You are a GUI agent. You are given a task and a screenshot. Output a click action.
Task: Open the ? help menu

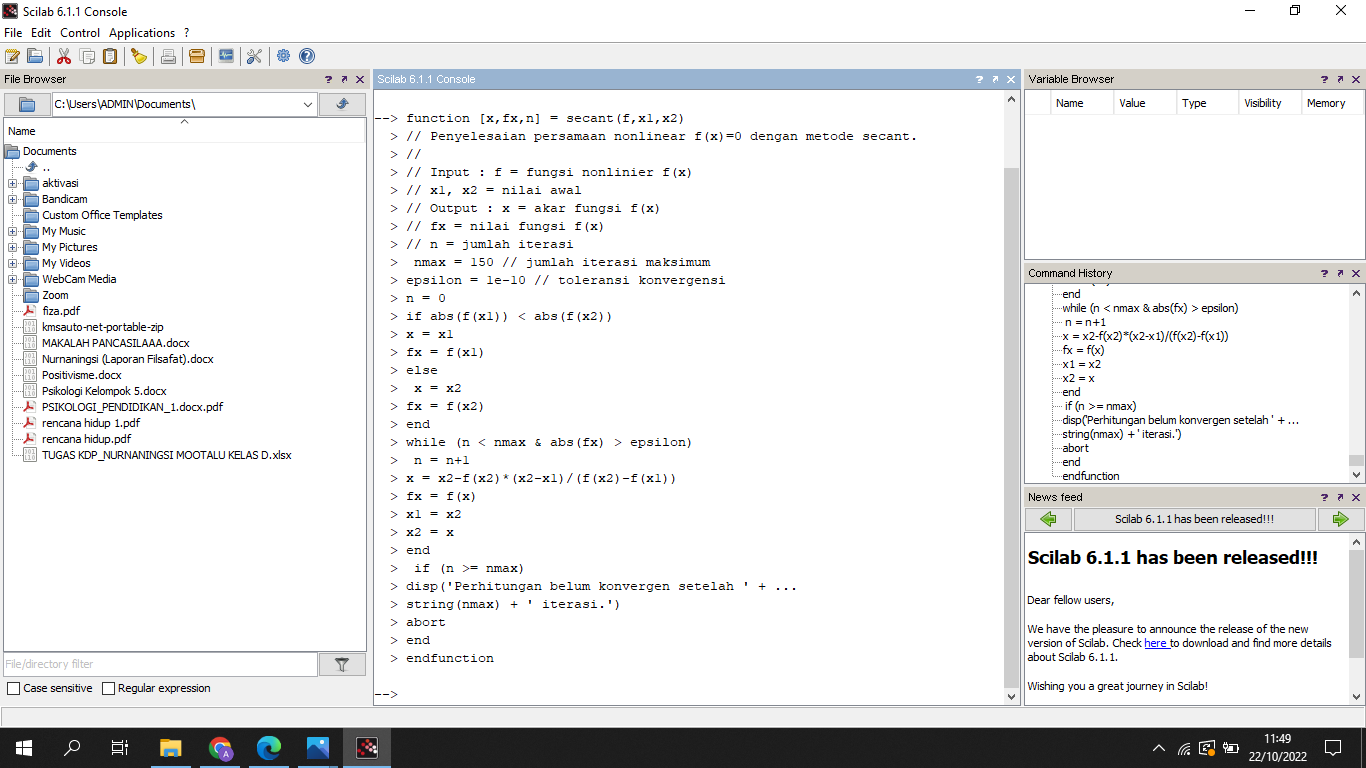[x=186, y=33]
